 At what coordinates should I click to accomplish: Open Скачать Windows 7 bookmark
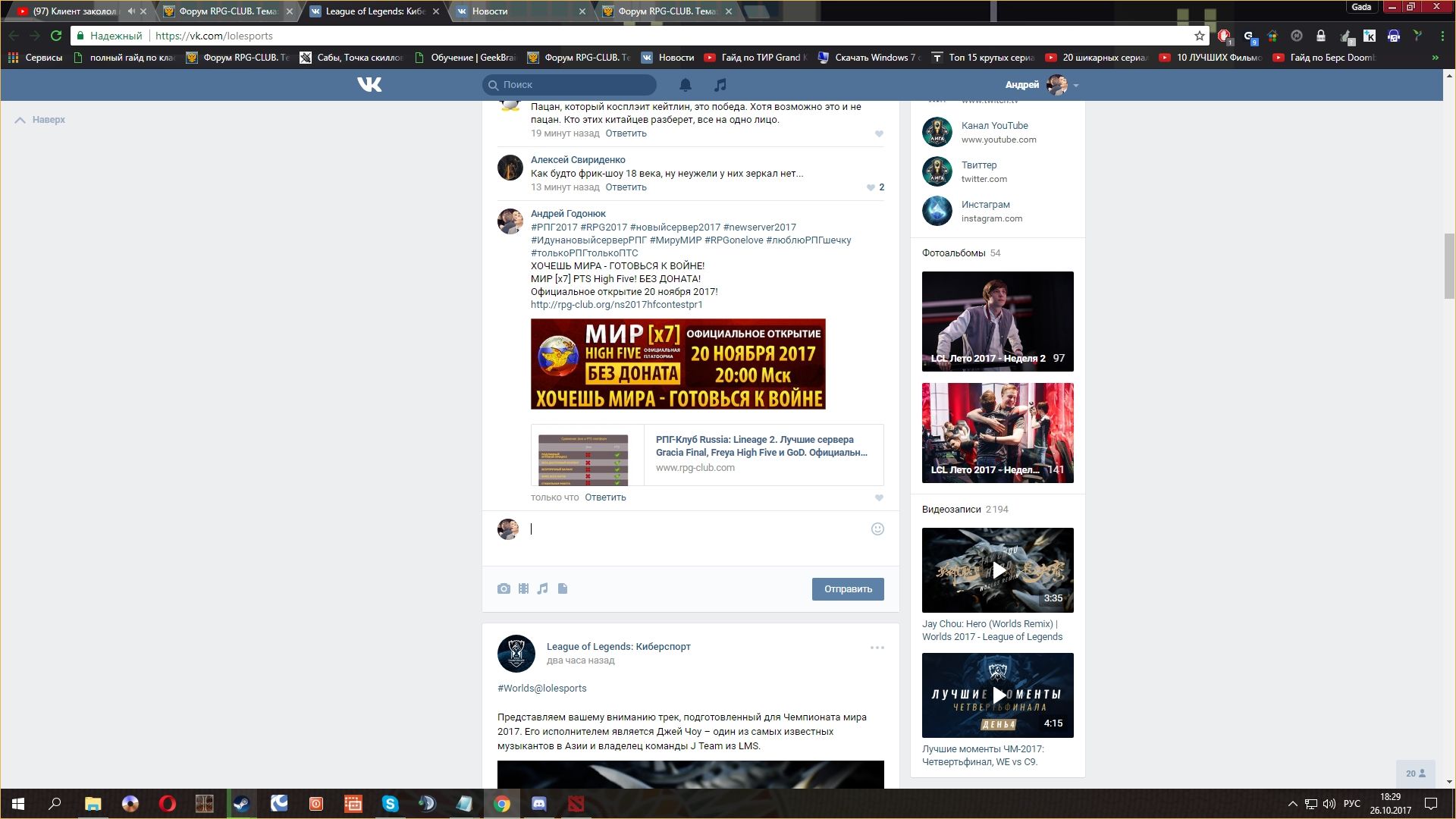871,58
